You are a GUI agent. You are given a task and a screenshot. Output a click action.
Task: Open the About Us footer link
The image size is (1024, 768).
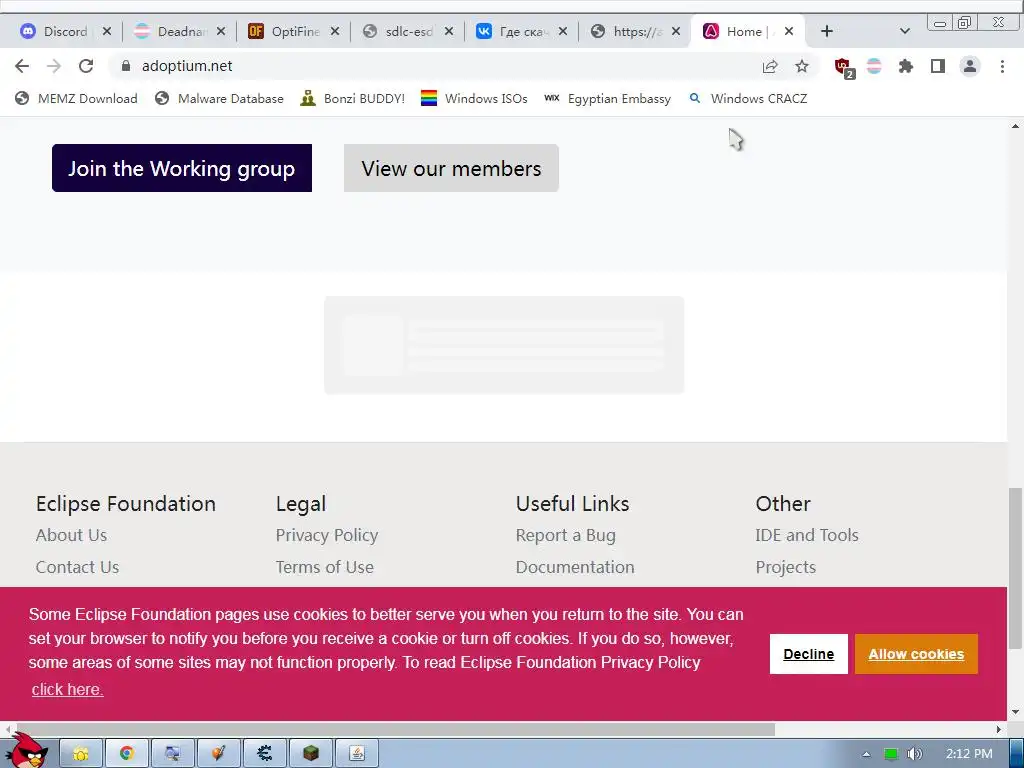71,535
